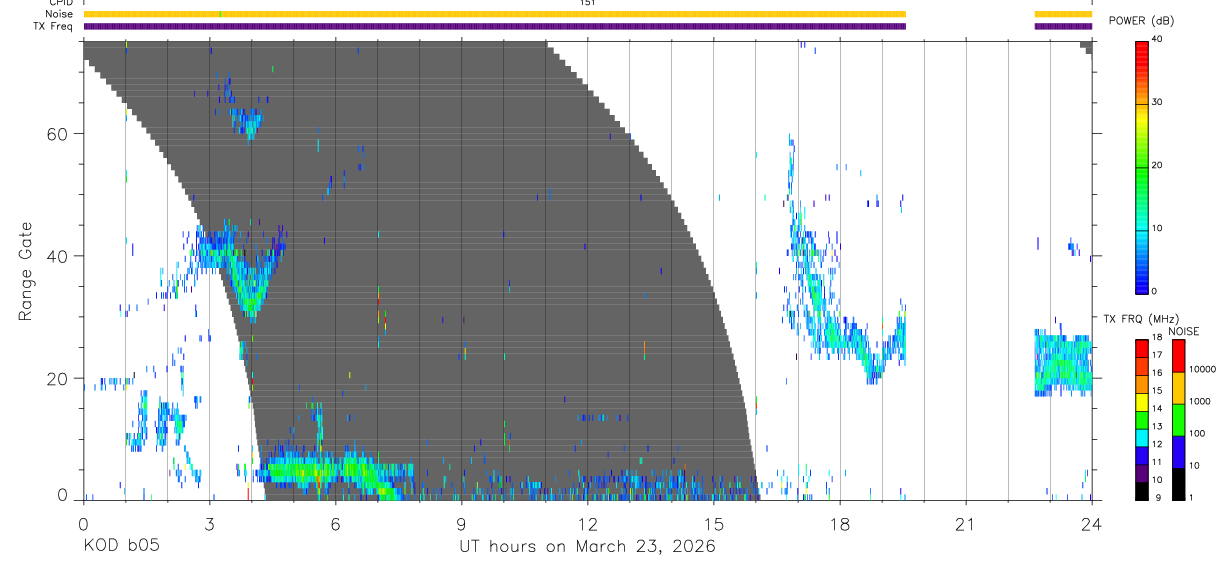
Task: Click the 15 tick on UT hours axis
Action: tap(713, 523)
